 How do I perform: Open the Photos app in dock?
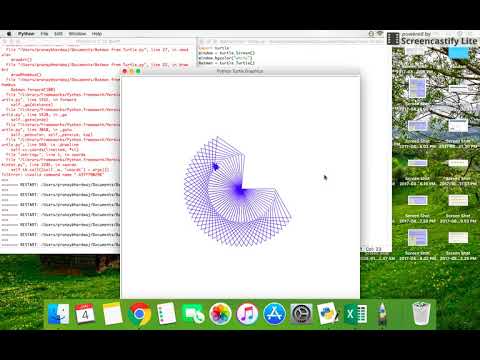(220, 314)
